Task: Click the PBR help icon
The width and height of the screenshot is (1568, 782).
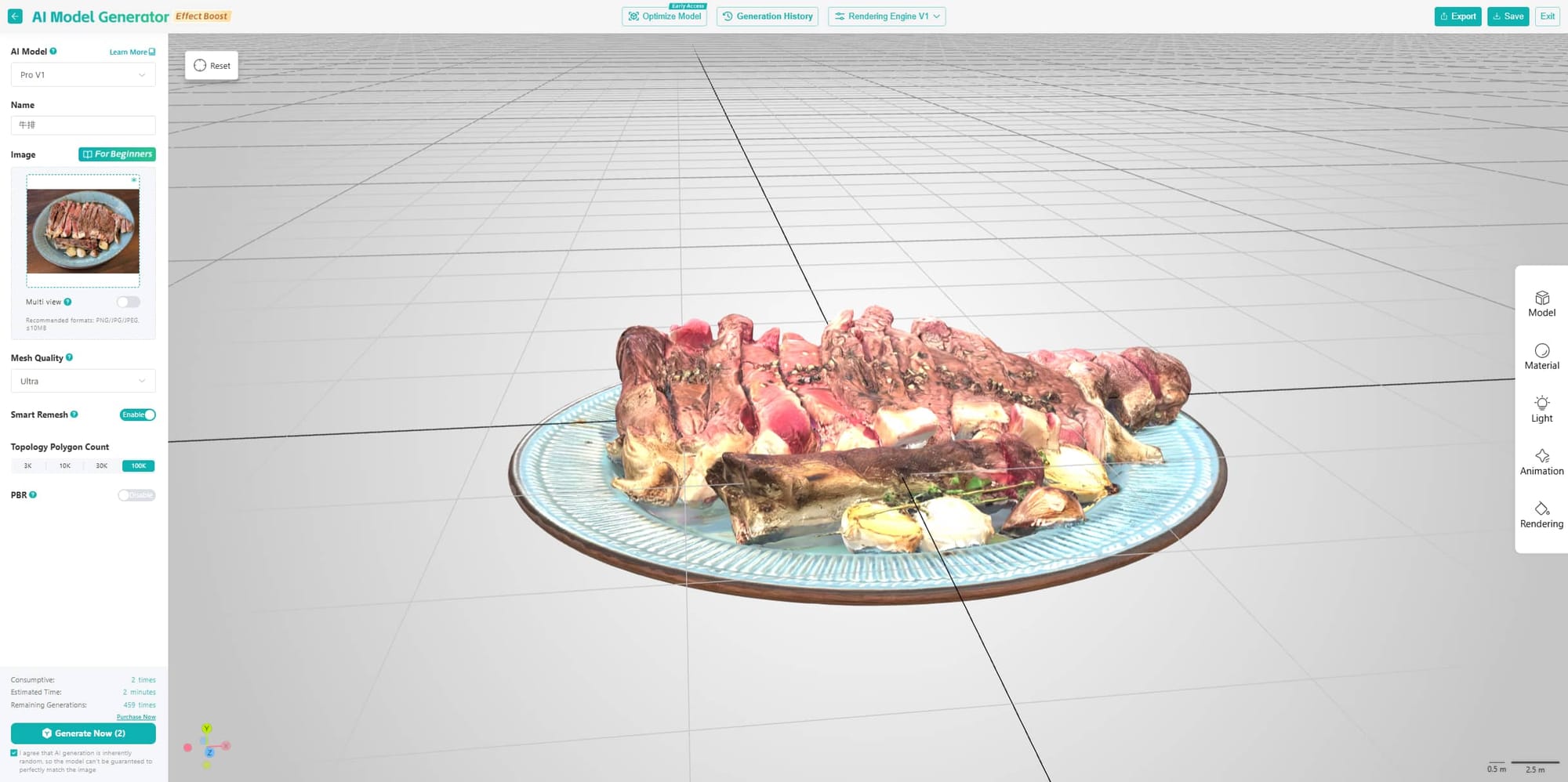Action: 33,494
